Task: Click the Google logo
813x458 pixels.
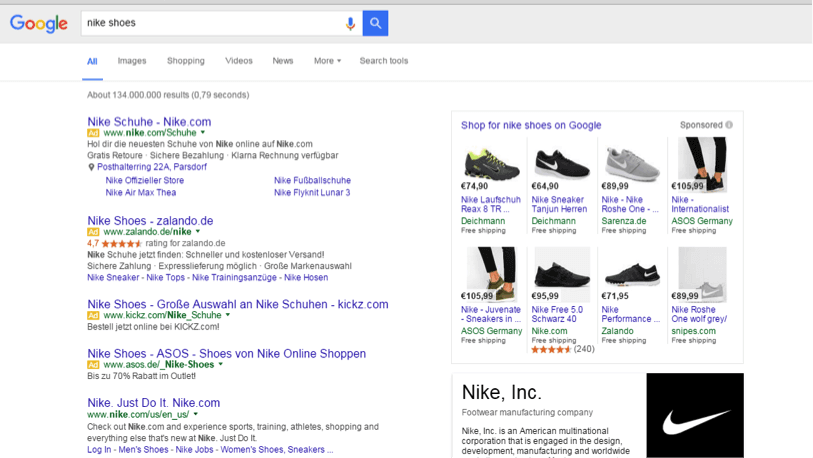Action: coord(39,23)
